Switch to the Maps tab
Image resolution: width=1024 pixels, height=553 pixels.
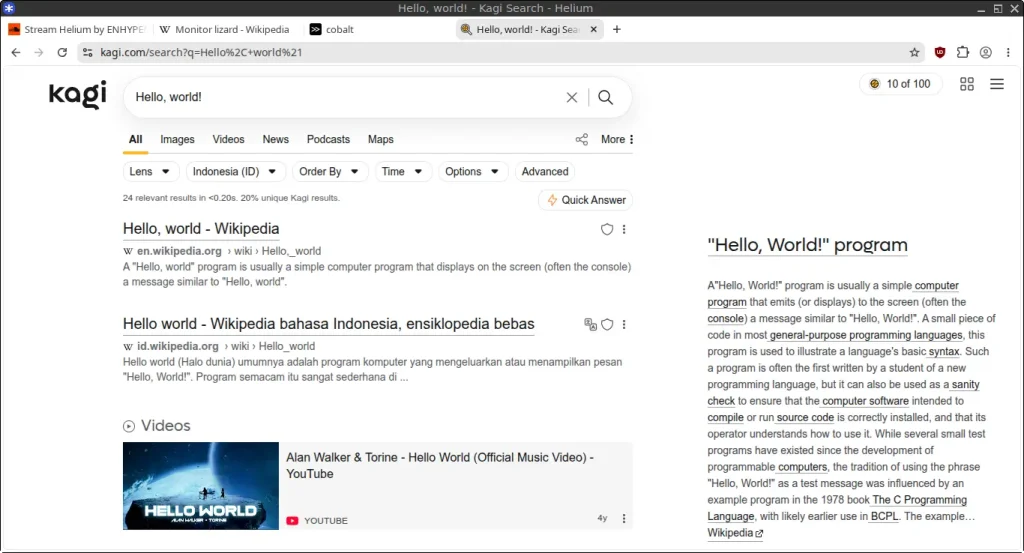(x=381, y=139)
